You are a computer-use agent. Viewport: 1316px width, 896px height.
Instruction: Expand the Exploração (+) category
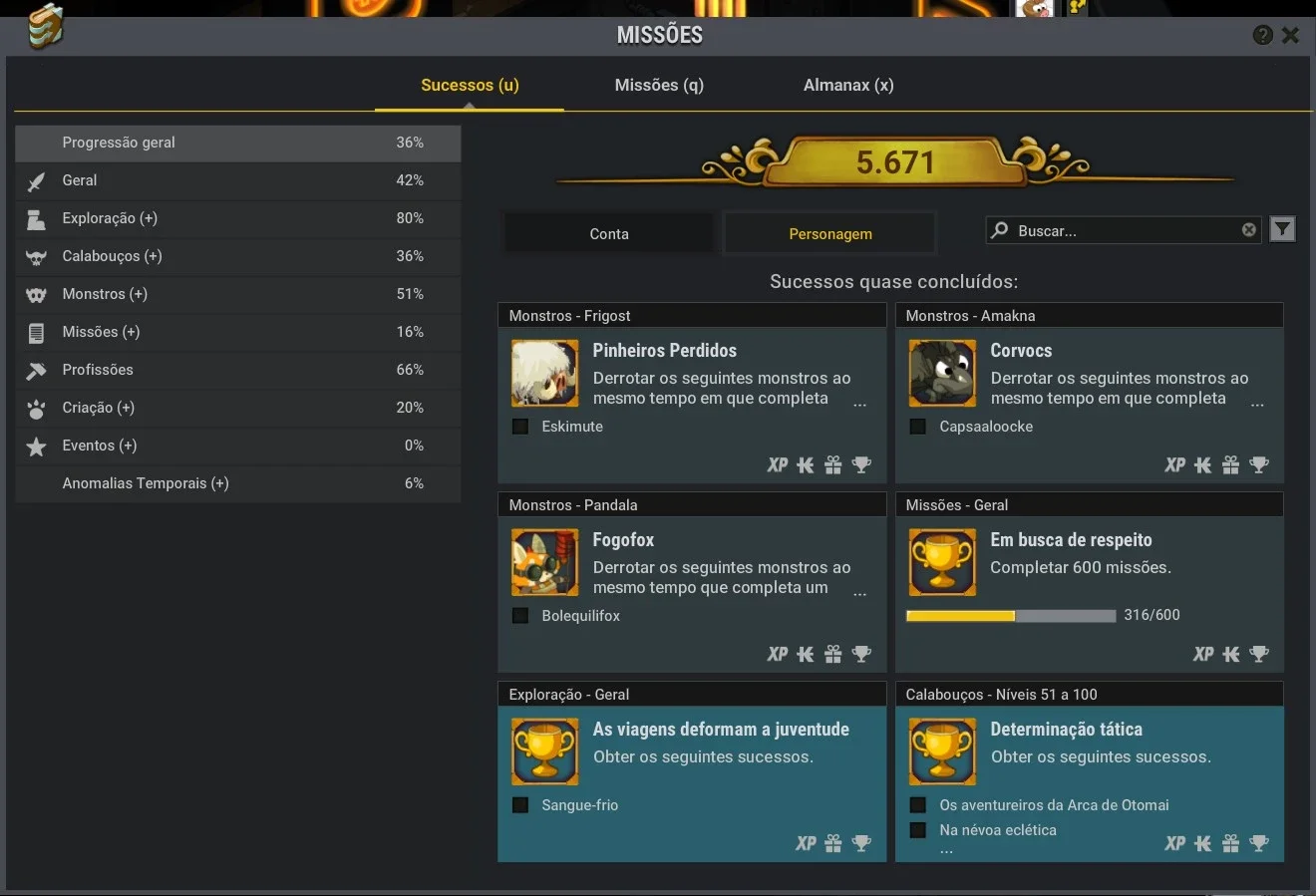point(238,218)
